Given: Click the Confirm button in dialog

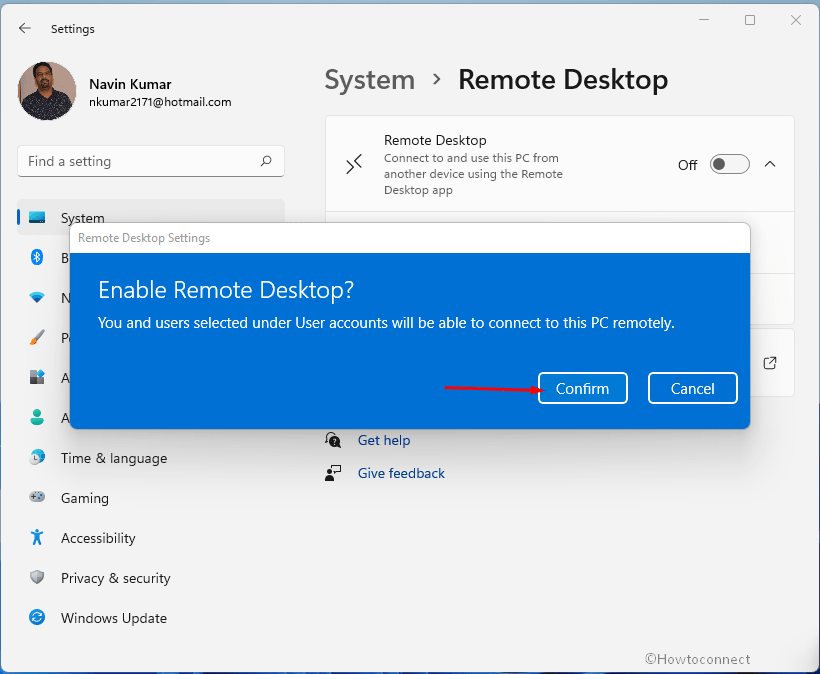Looking at the screenshot, I should pyautogui.click(x=582, y=388).
